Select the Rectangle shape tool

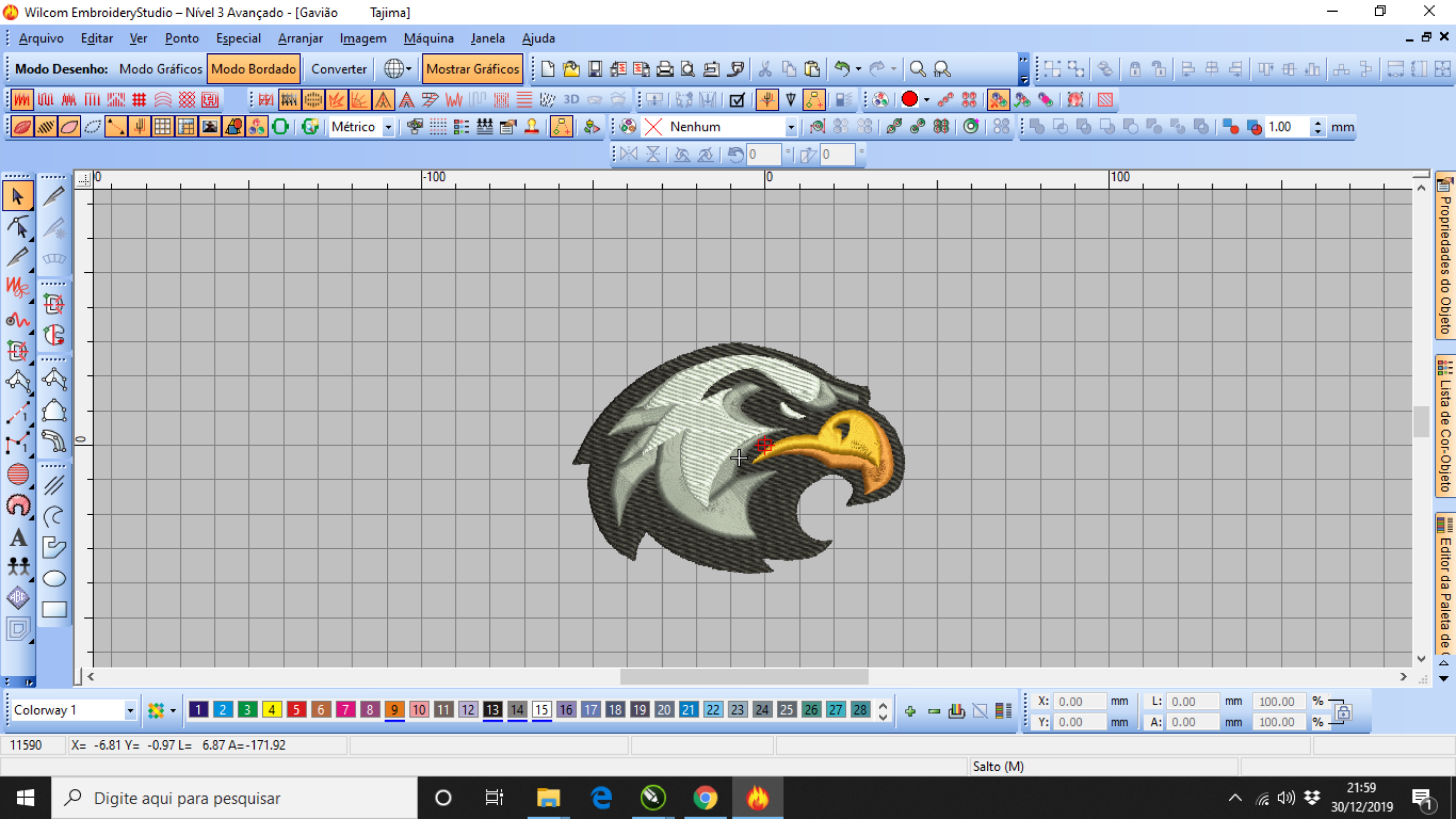click(x=54, y=609)
